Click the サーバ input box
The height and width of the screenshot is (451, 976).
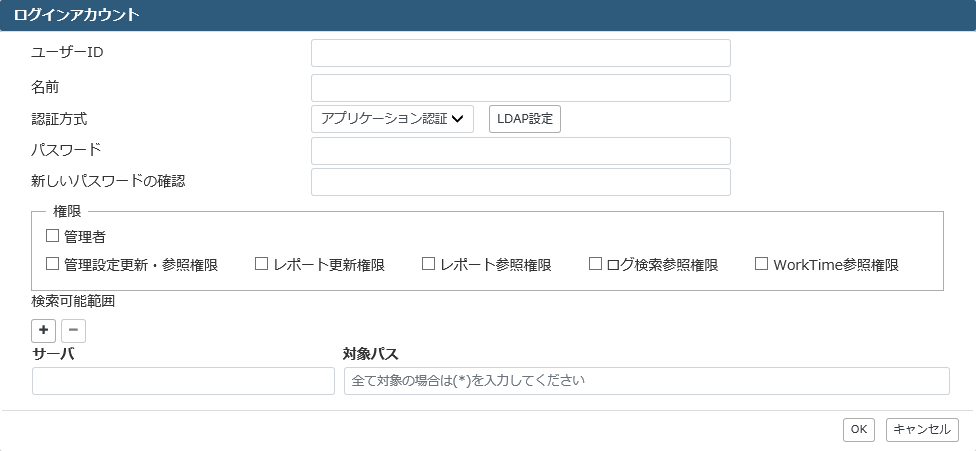[183, 381]
